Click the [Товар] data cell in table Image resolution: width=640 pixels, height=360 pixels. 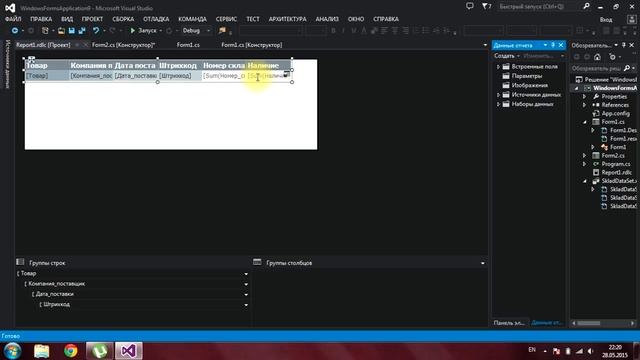point(47,76)
